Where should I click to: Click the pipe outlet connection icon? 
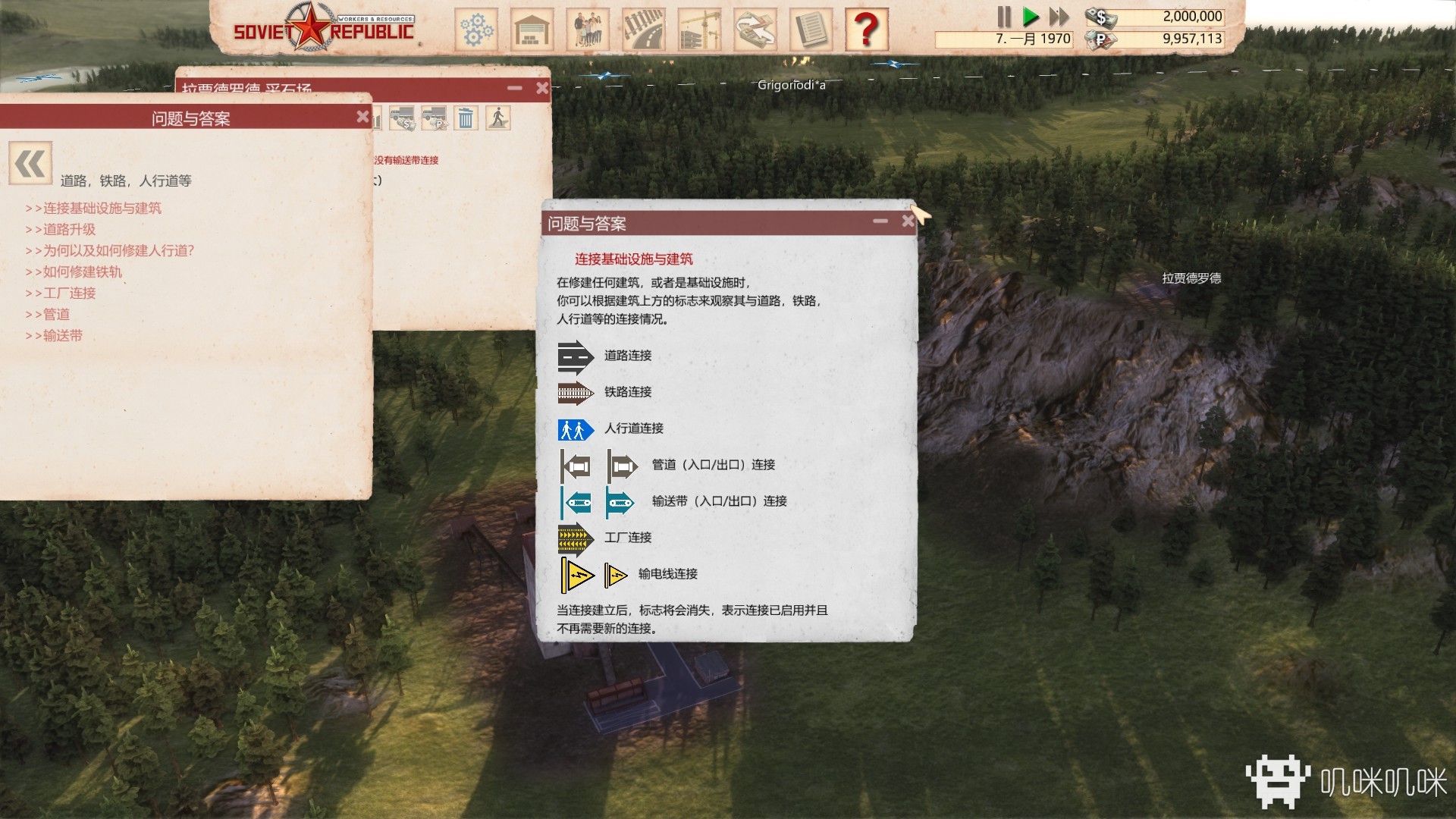coord(622,466)
